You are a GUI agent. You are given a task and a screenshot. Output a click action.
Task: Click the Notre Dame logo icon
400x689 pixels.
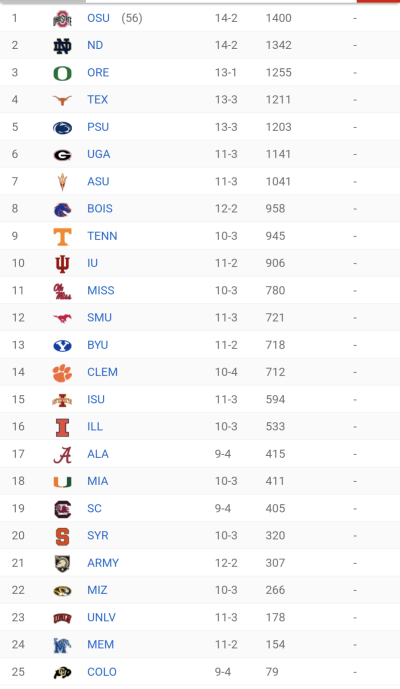click(x=62, y=46)
